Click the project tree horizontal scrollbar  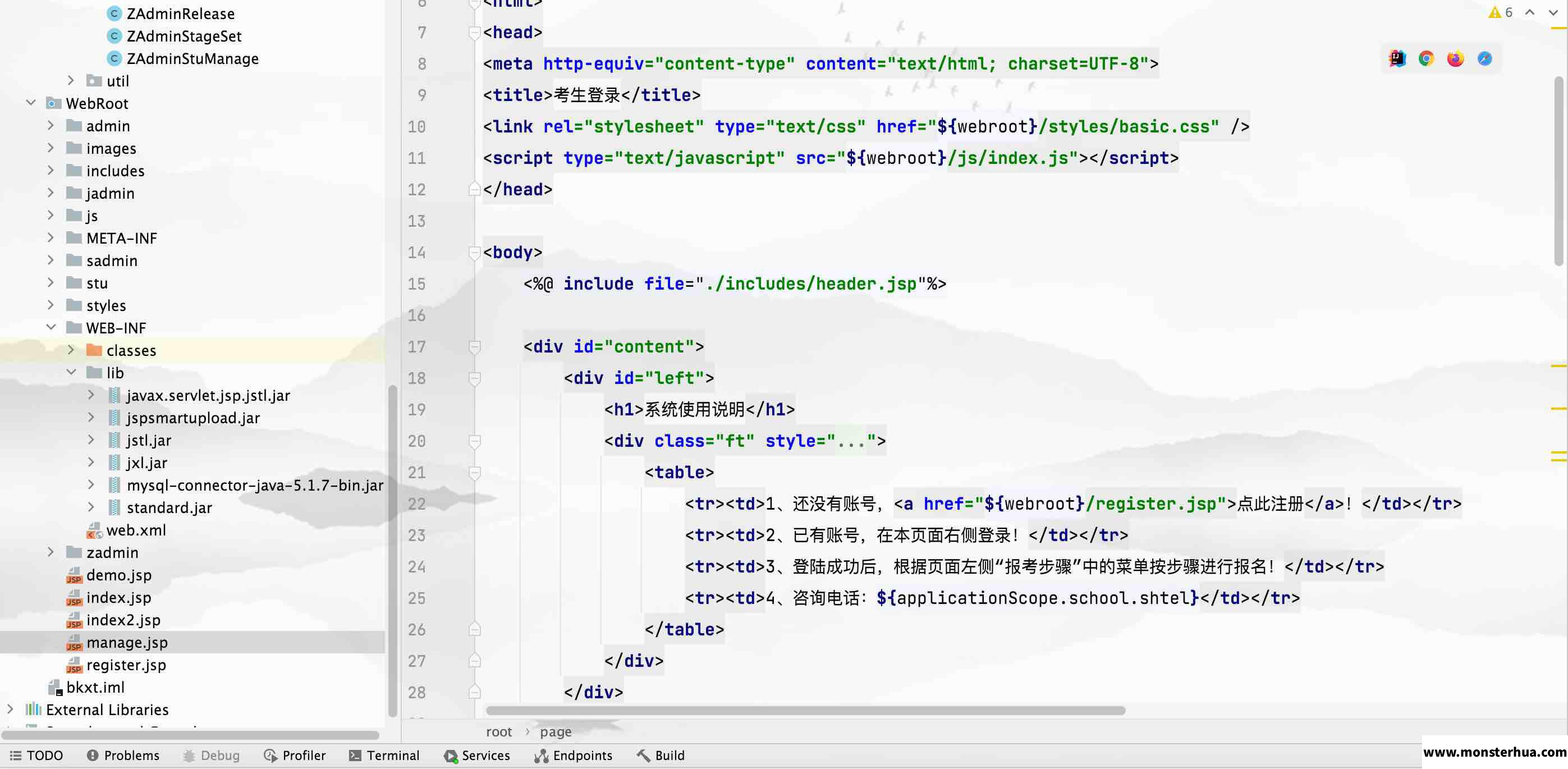tap(190, 734)
